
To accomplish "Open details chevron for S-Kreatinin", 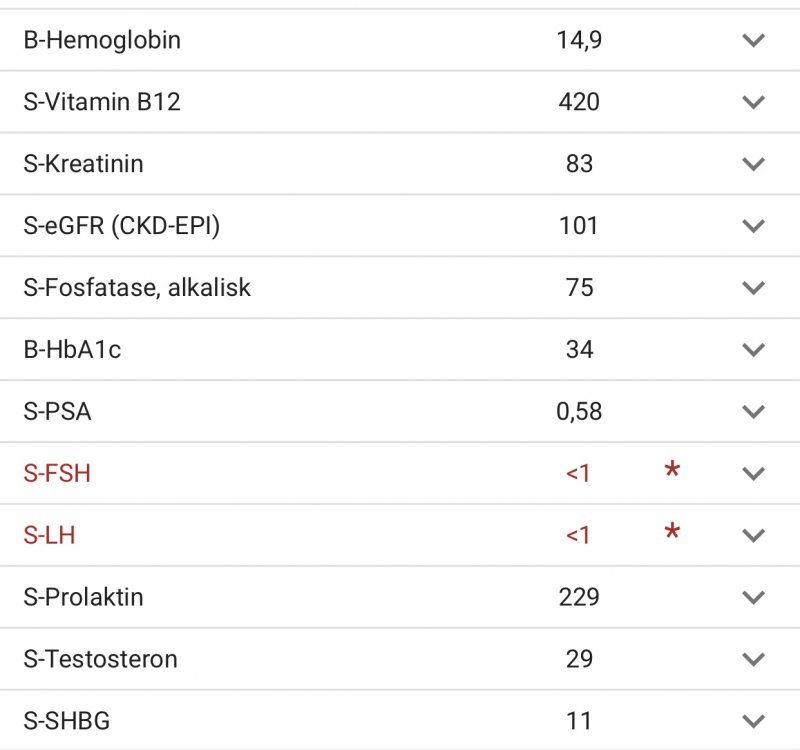I will point(753,164).
